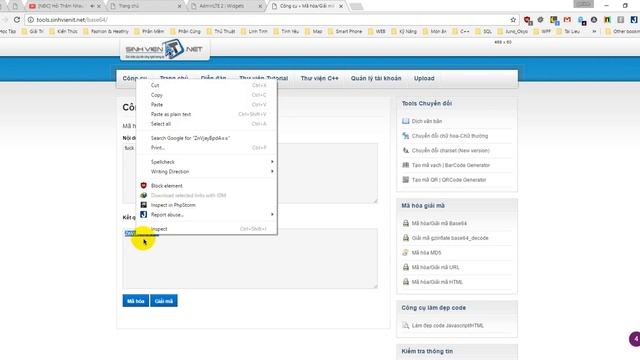Click the HTML encode lock icon
This screenshot has width=640, height=360.
pos(405,282)
